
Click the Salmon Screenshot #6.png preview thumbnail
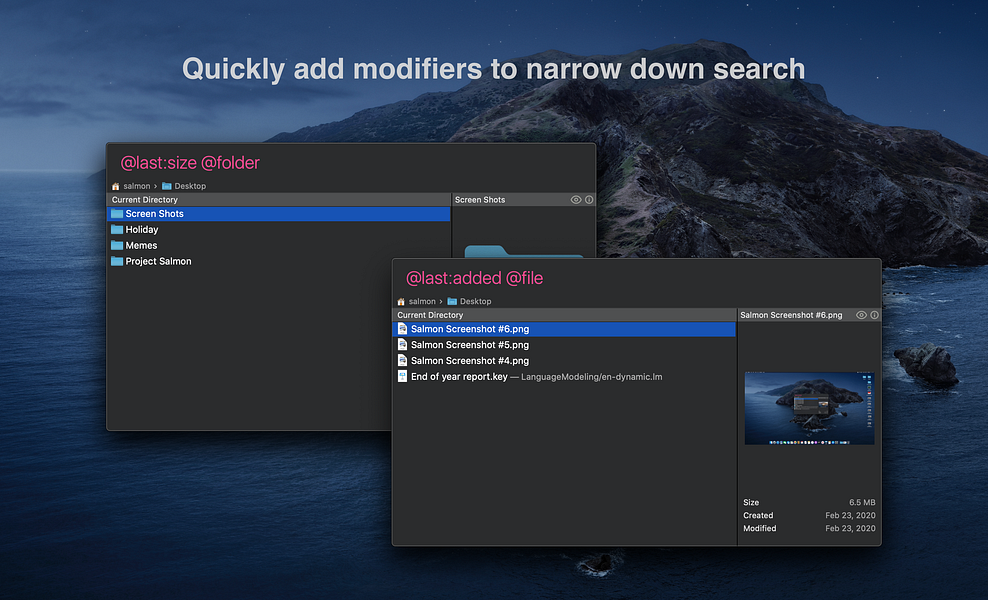pyautogui.click(x=809, y=408)
